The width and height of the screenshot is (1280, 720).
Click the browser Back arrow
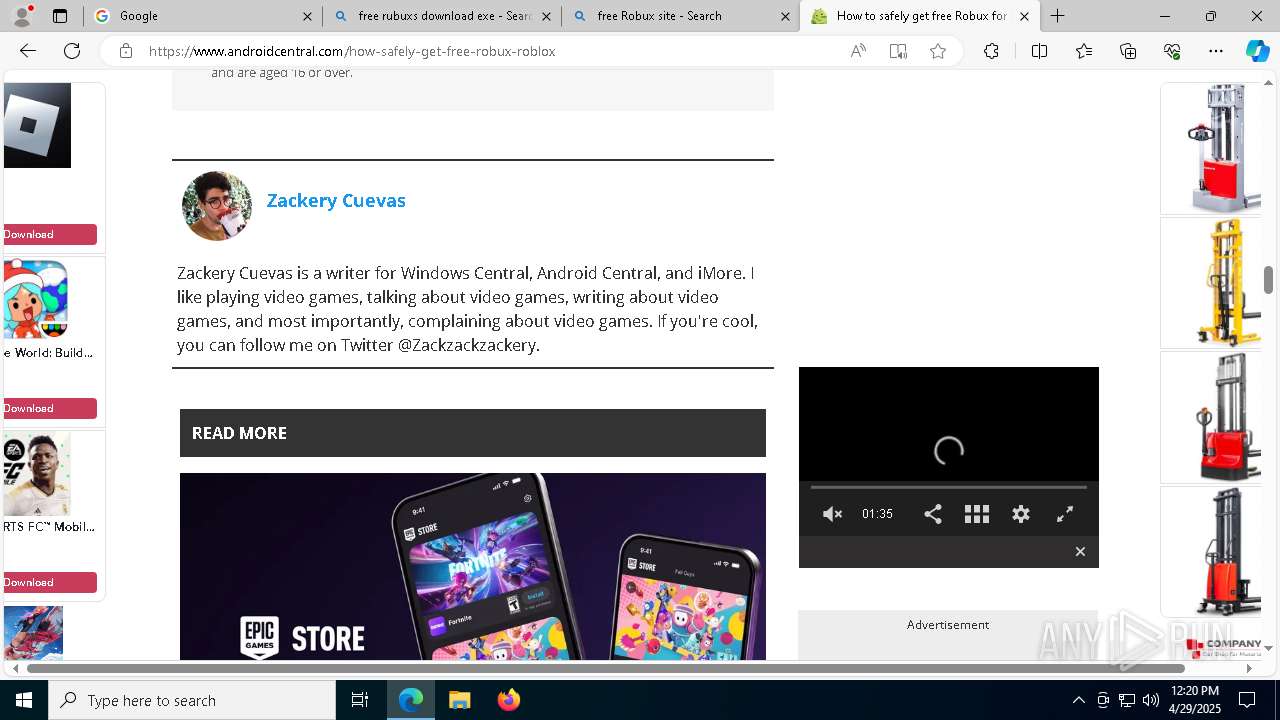pyautogui.click(x=28, y=51)
